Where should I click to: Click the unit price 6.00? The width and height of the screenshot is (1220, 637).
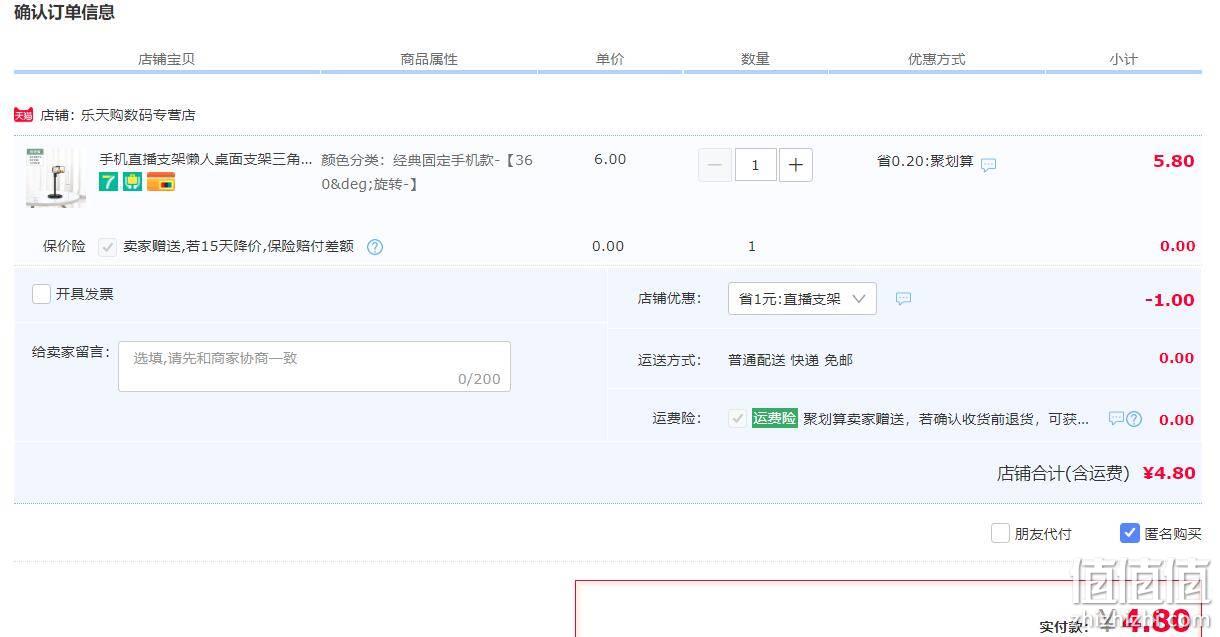pyautogui.click(x=610, y=160)
